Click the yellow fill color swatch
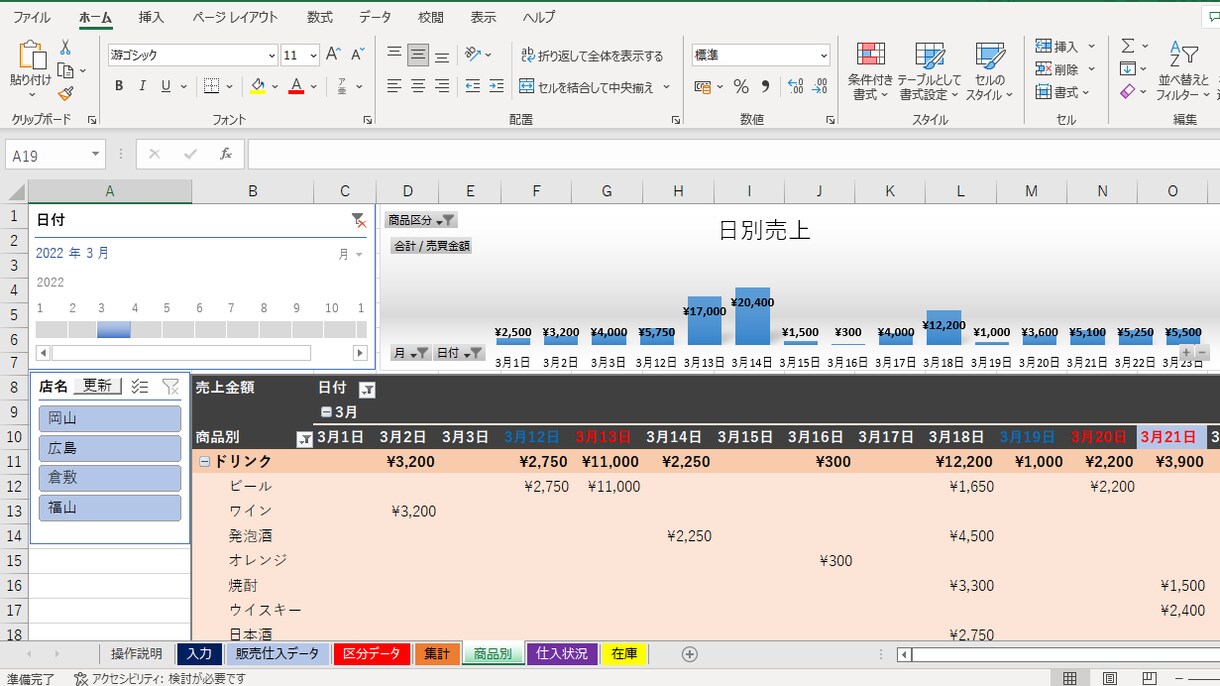1220x686 pixels. coord(258,86)
